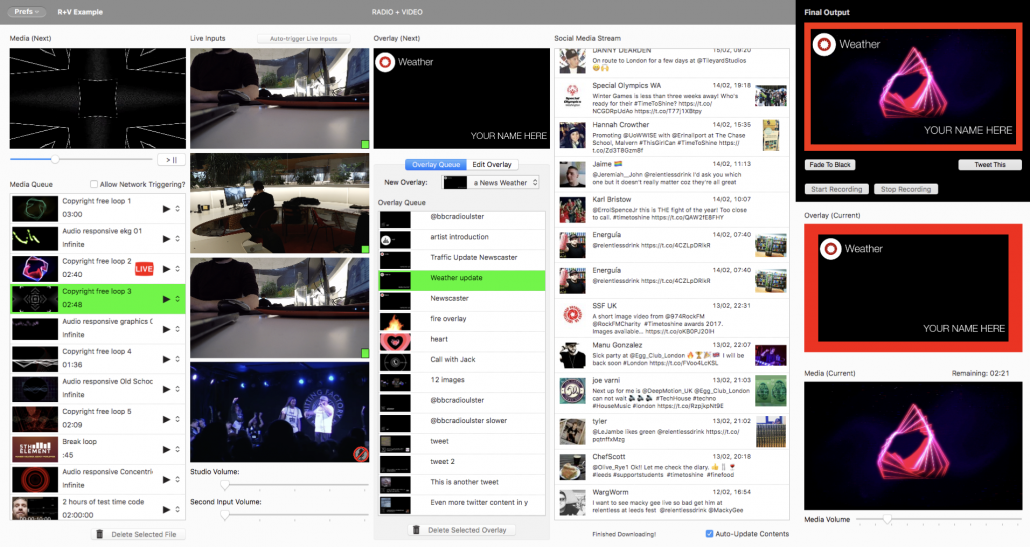Open Hannah Crowther tweet image thumbnail
Viewport: 1030px width, 547px height.
point(771,135)
